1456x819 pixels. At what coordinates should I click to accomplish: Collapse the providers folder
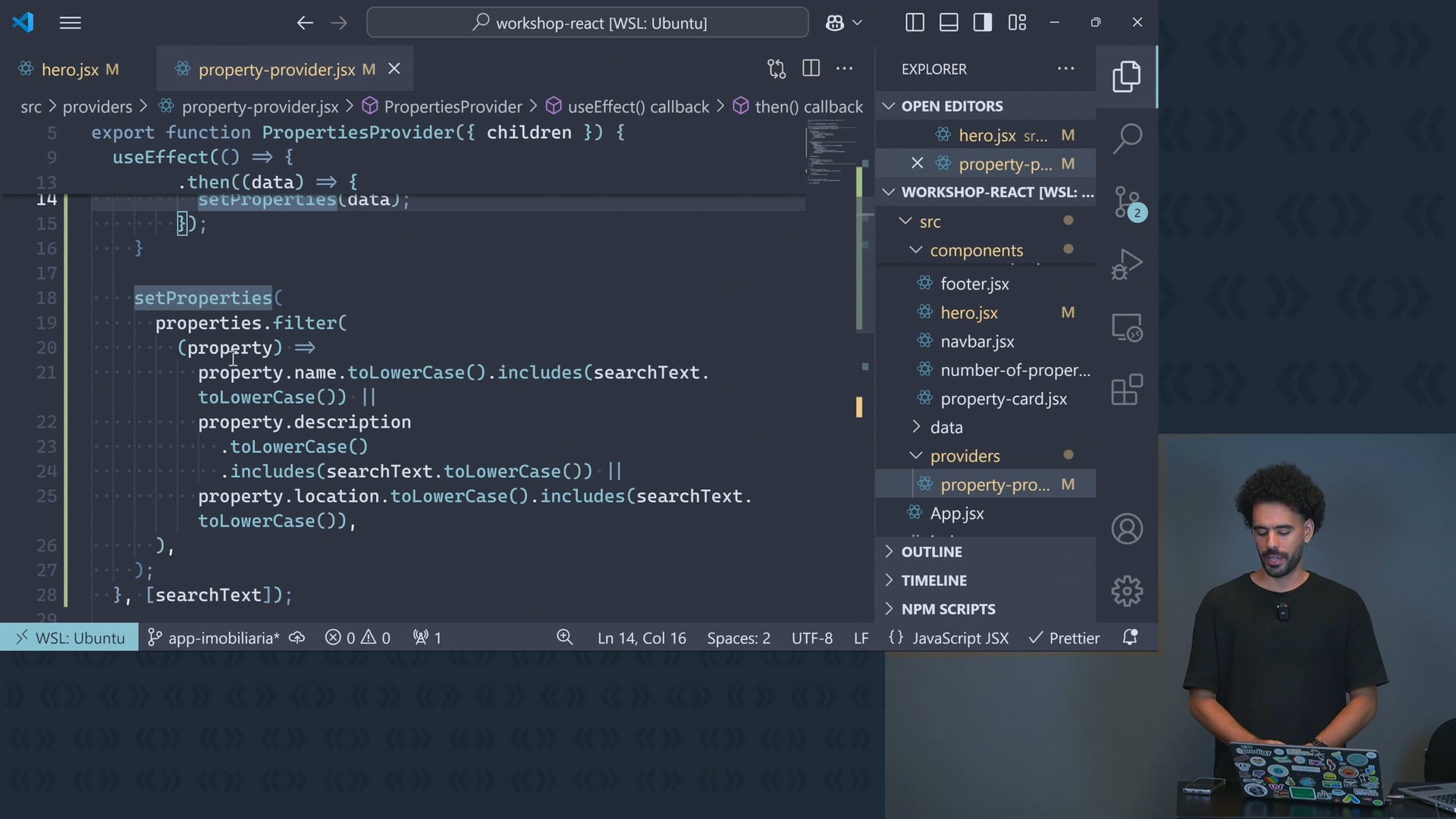965,456
